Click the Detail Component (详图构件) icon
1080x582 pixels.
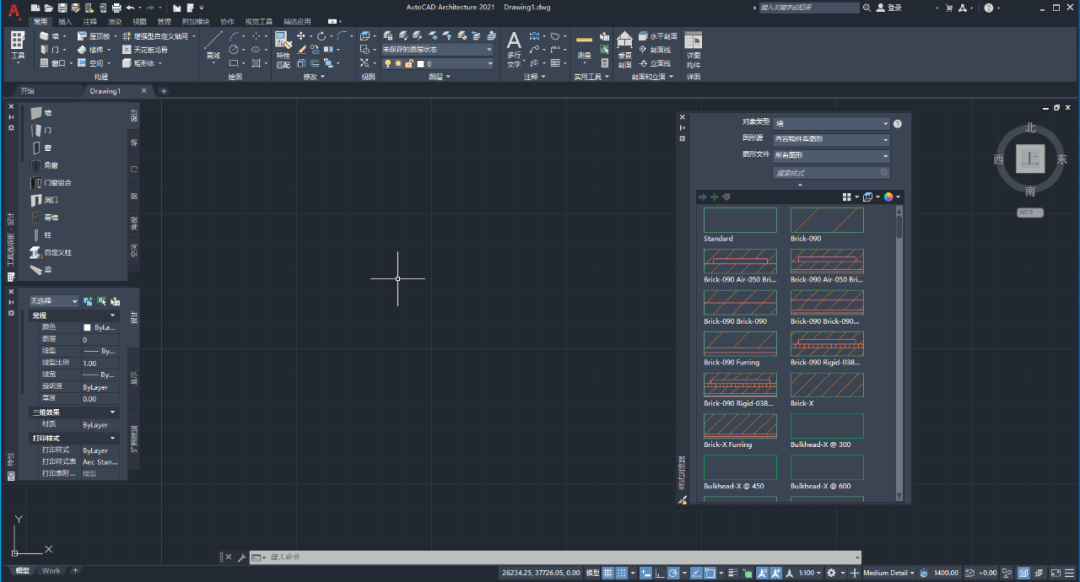pyautogui.click(x=694, y=50)
